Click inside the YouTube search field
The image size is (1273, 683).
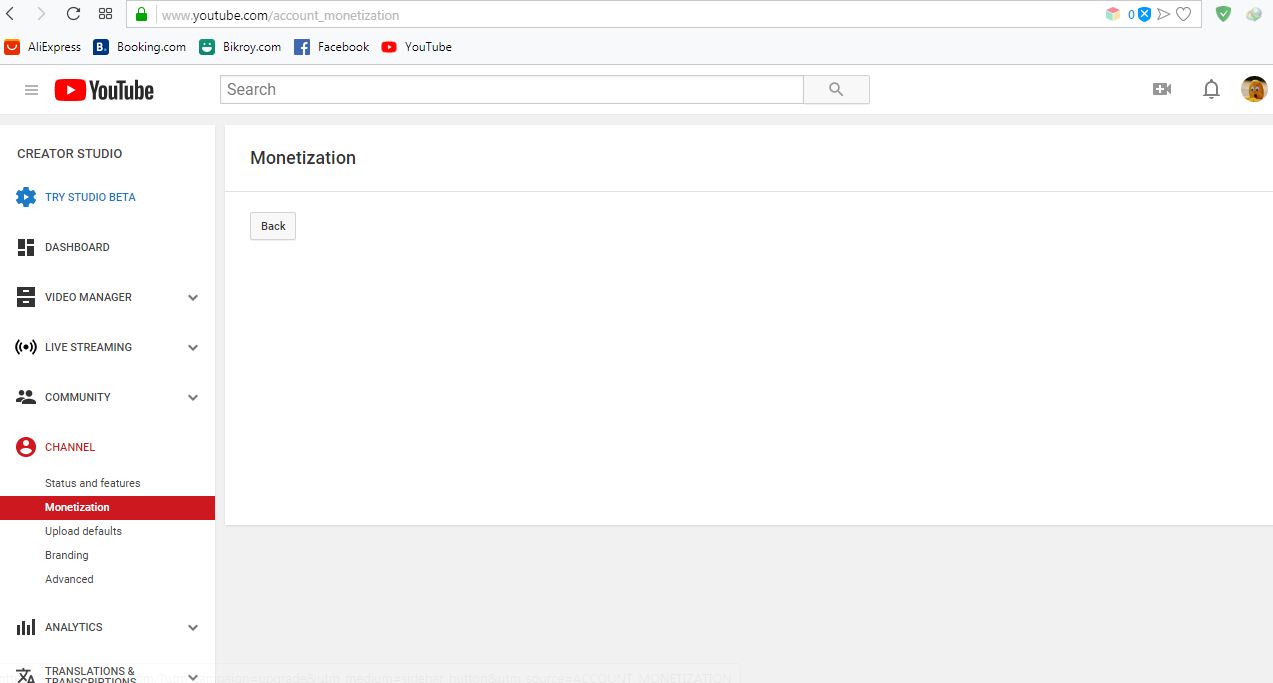tap(510, 89)
